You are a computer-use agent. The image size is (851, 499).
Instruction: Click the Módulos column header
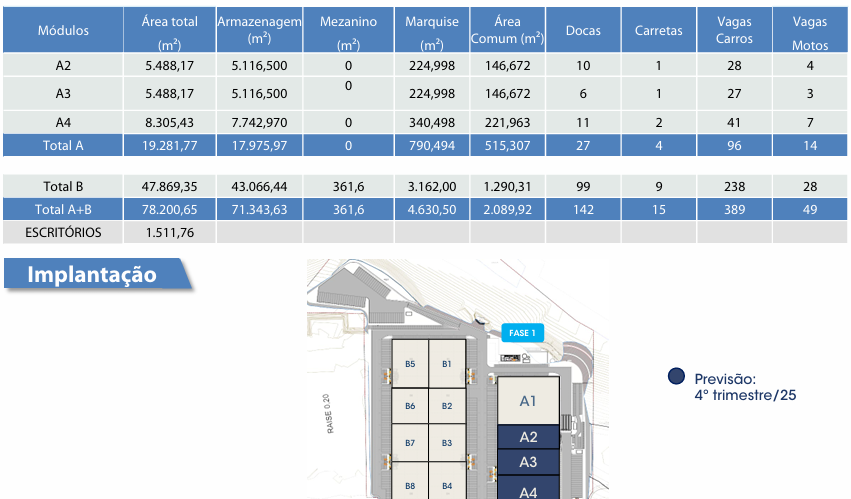pyautogui.click(x=63, y=30)
